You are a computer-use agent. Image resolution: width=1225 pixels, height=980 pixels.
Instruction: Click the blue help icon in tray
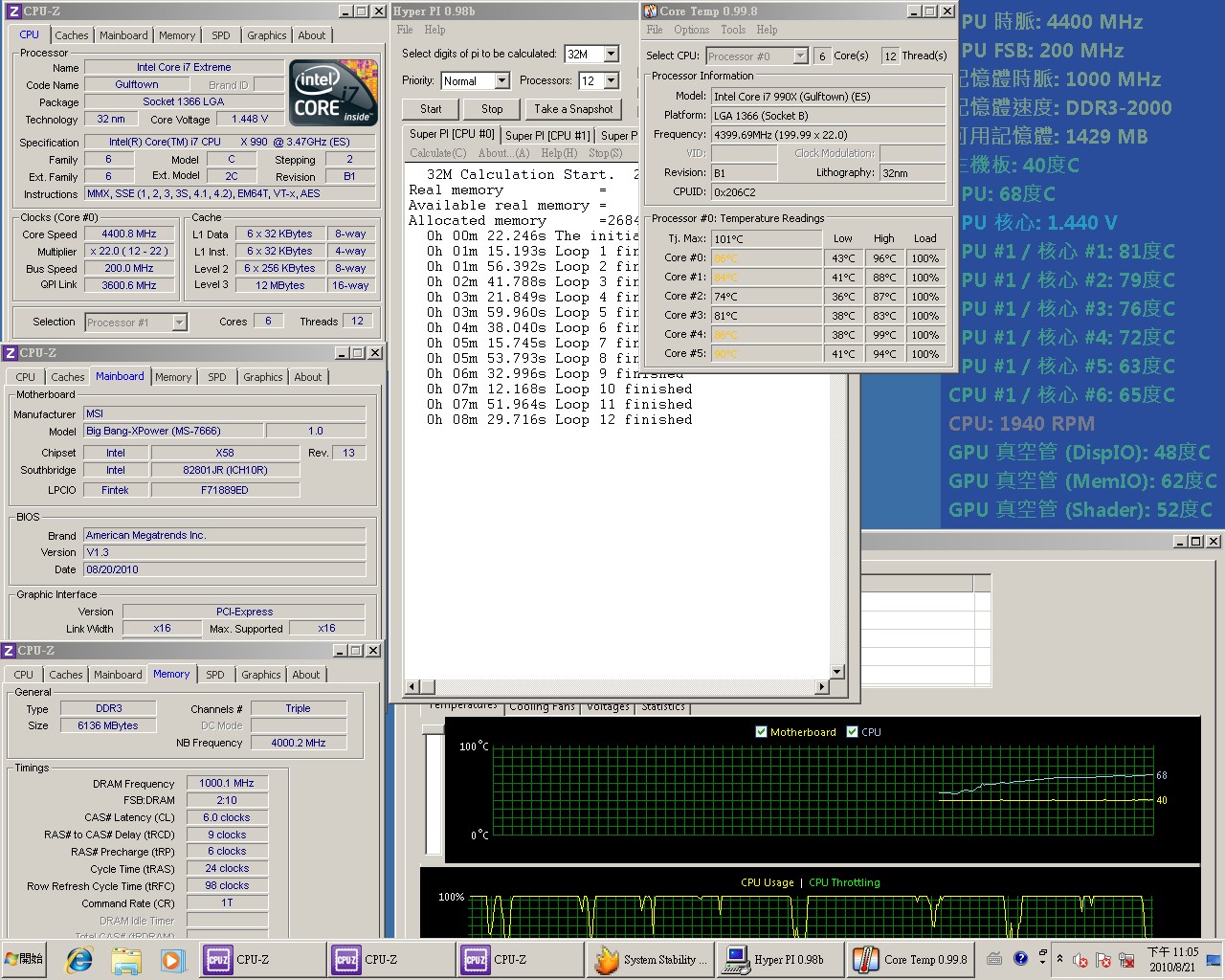tap(1020, 958)
